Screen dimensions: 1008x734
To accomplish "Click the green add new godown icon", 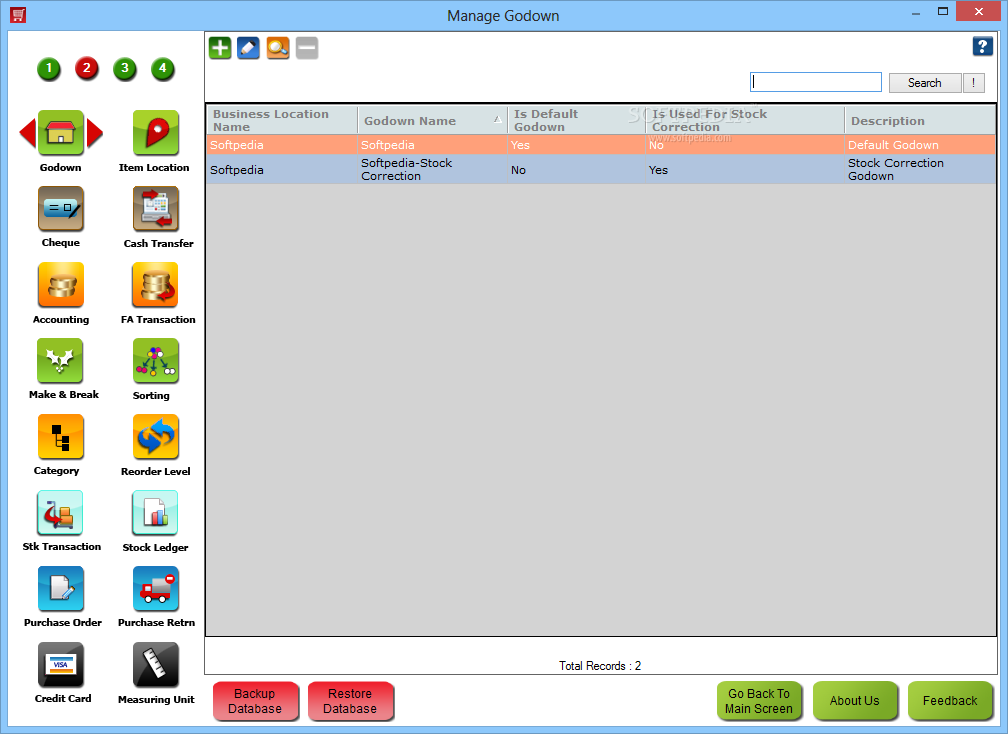I will tap(220, 48).
